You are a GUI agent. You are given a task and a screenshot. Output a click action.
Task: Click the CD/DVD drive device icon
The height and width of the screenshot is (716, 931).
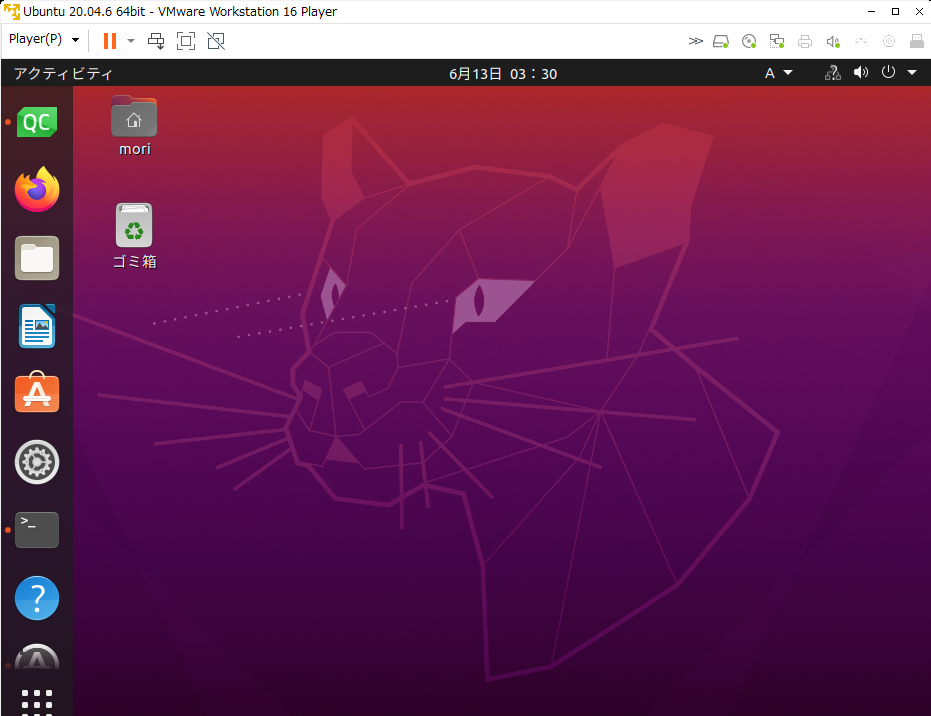click(x=749, y=41)
